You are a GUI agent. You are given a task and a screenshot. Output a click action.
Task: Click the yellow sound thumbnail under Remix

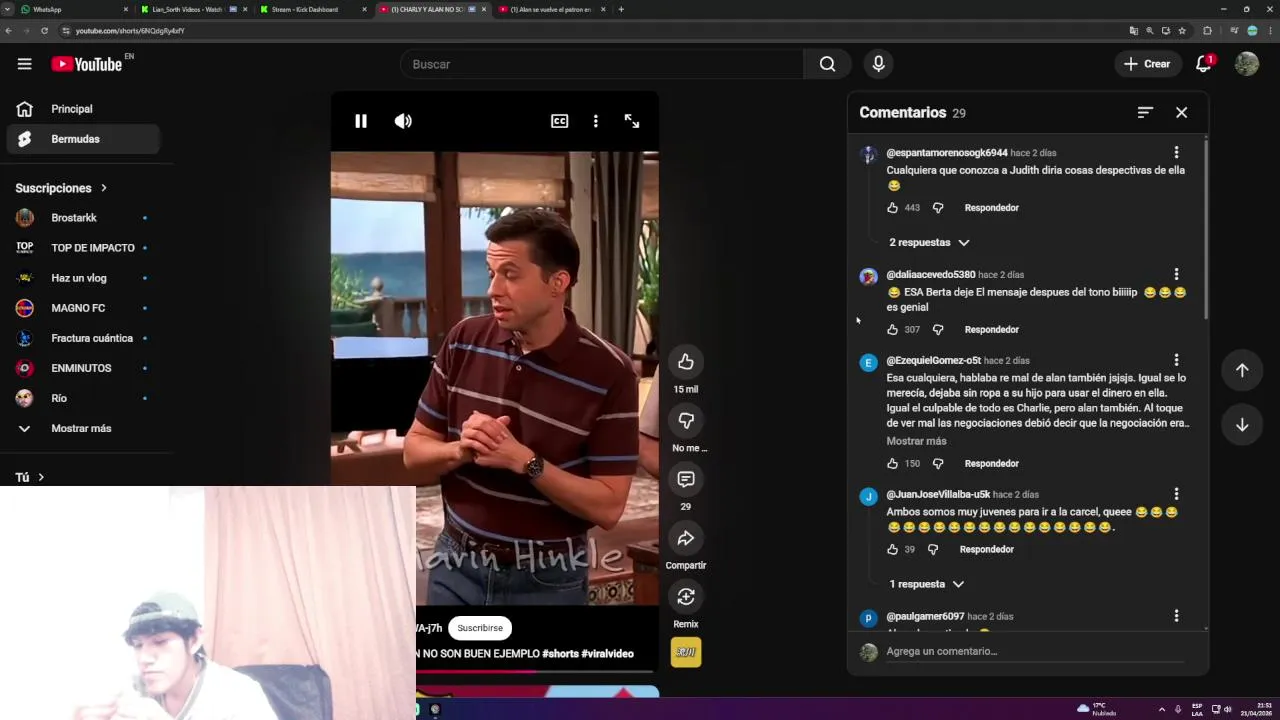(686, 652)
